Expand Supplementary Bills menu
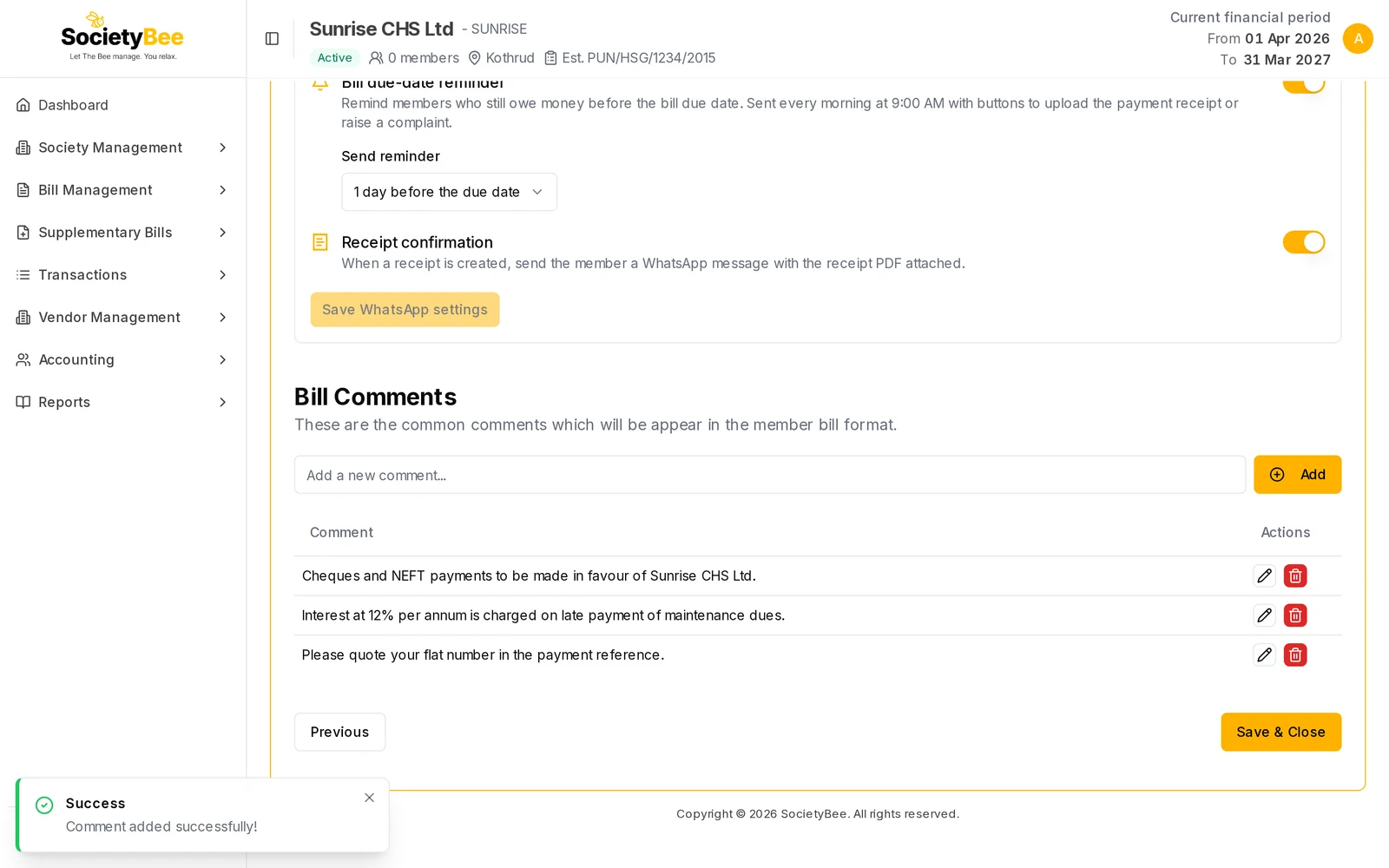The height and width of the screenshot is (868, 1389). [122, 233]
